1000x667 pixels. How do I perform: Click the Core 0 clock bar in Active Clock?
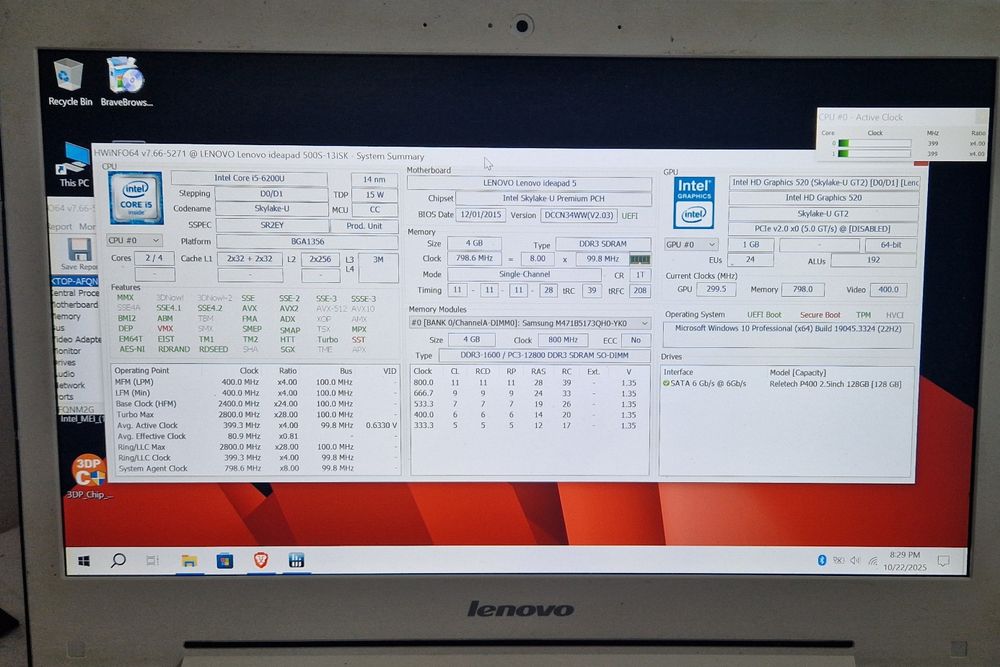(874, 143)
